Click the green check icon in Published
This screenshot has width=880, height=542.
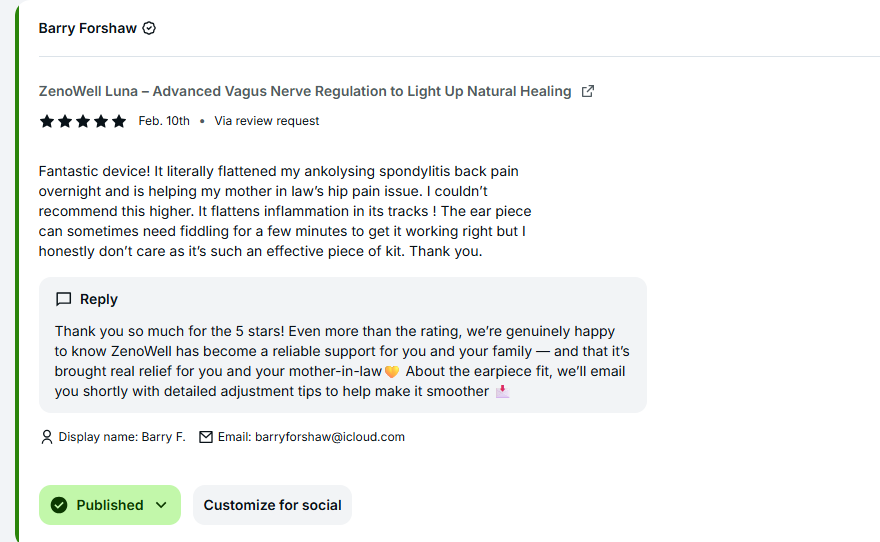(x=59, y=505)
